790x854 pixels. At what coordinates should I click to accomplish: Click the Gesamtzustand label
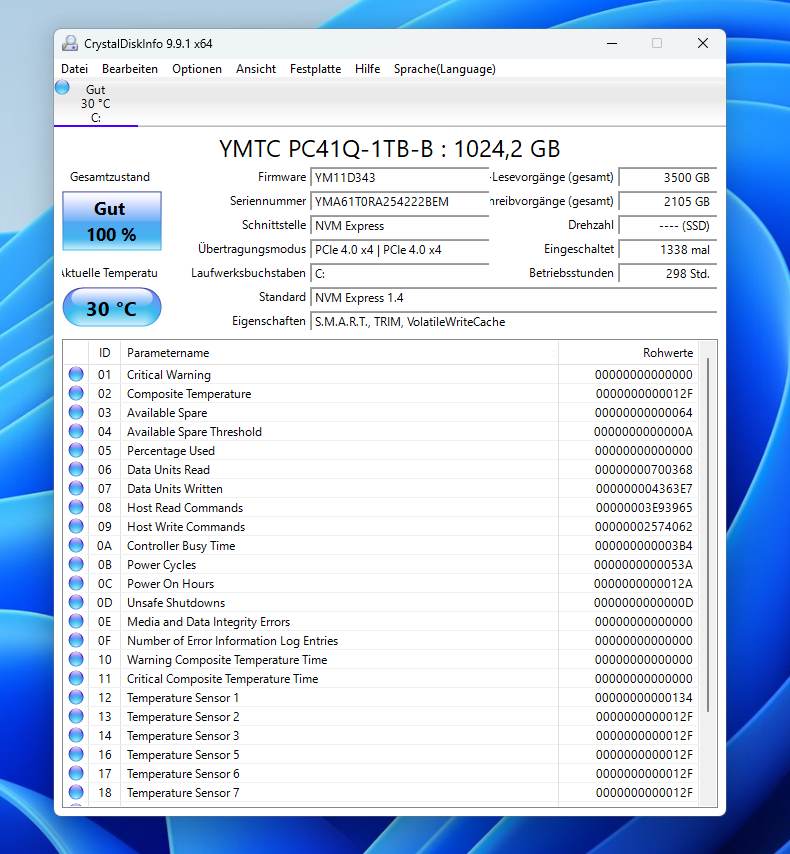click(x=110, y=177)
